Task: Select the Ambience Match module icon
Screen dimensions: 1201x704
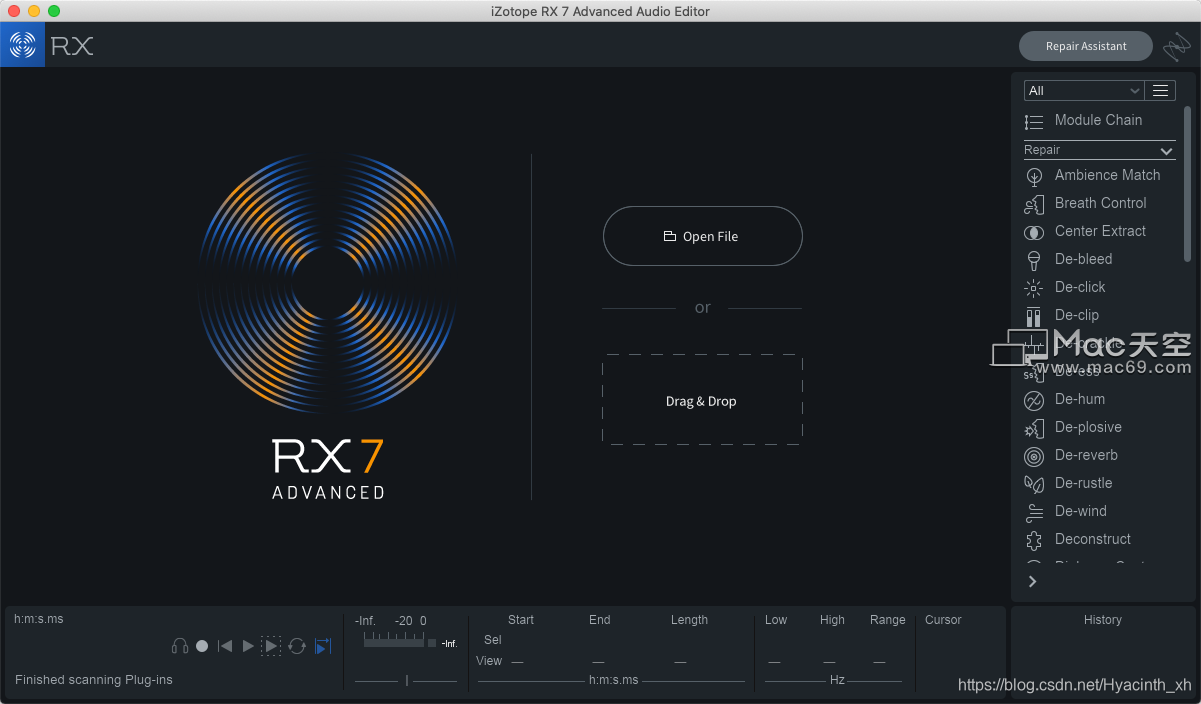Action: tap(1034, 176)
